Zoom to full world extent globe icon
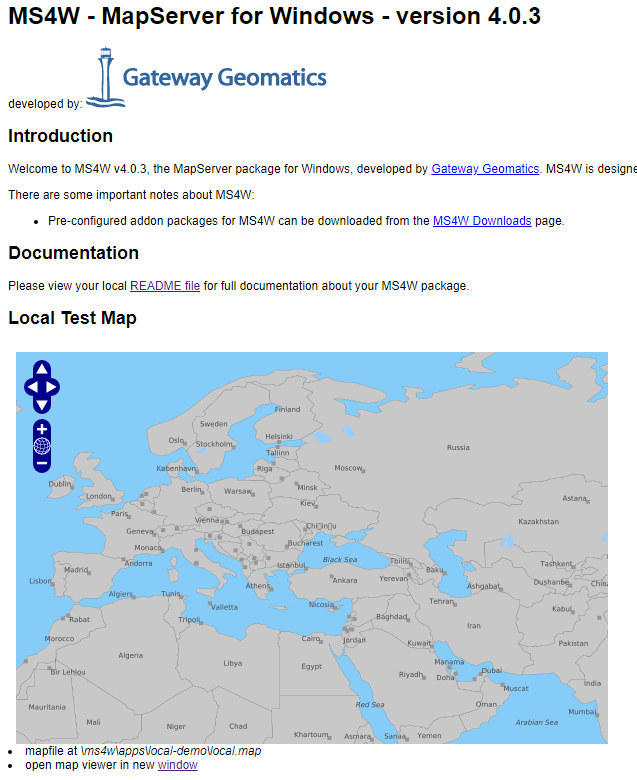This screenshot has height=780, width=637. [x=42, y=446]
